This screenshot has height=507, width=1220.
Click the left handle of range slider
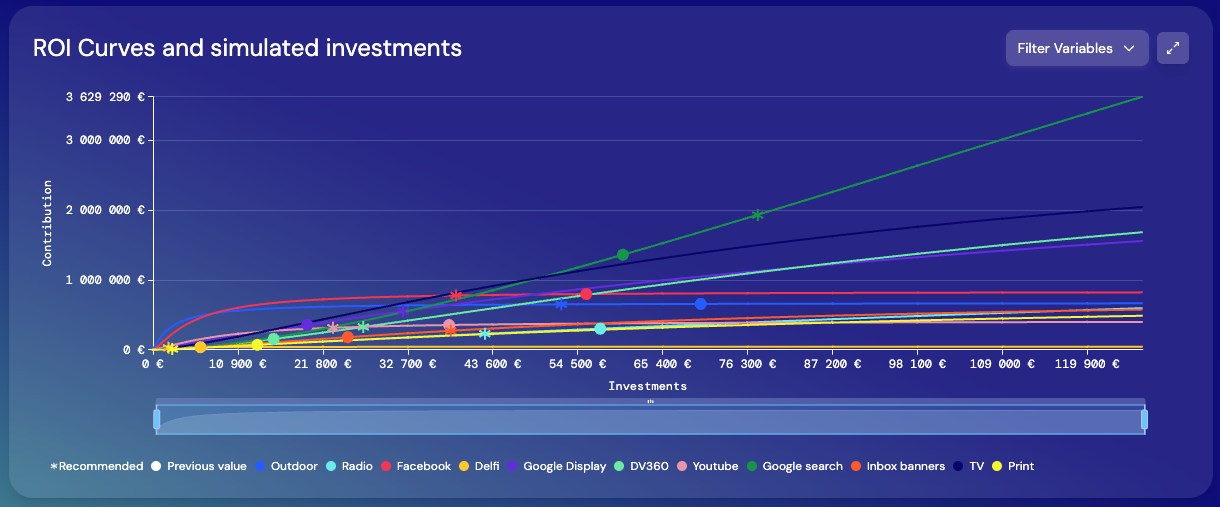tap(157, 419)
